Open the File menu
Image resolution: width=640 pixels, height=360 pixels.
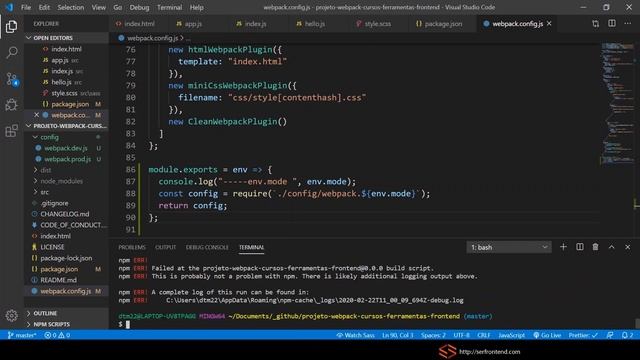[x=26, y=7]
